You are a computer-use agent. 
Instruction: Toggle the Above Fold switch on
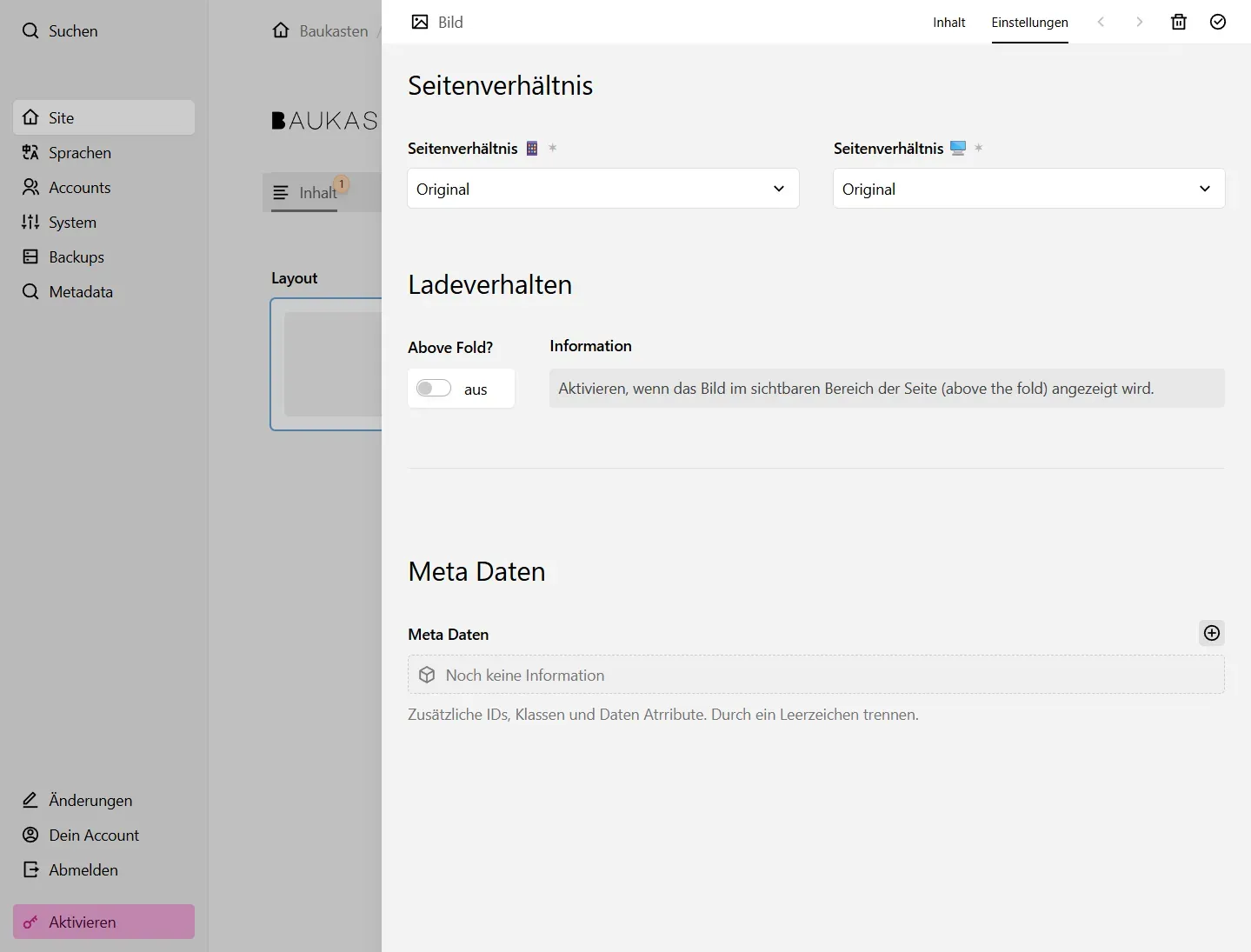(x=434, y=388)
